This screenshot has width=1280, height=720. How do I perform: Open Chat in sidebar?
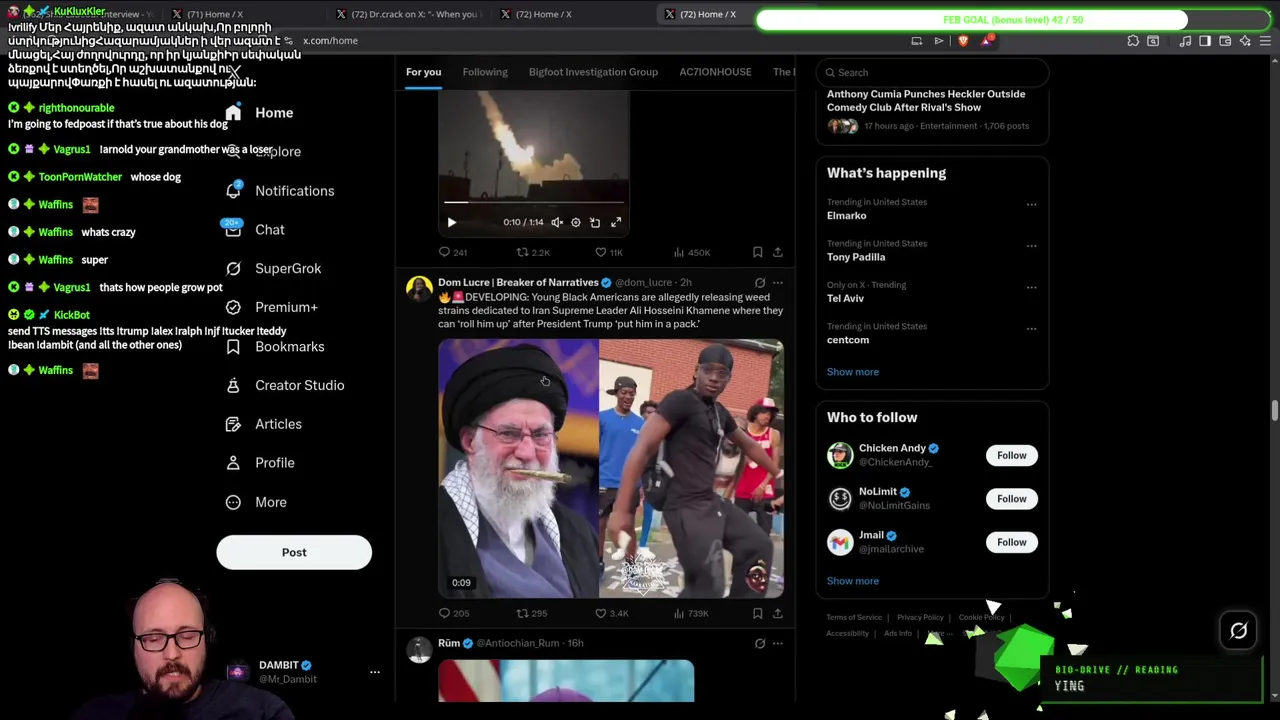pos(256,230)
